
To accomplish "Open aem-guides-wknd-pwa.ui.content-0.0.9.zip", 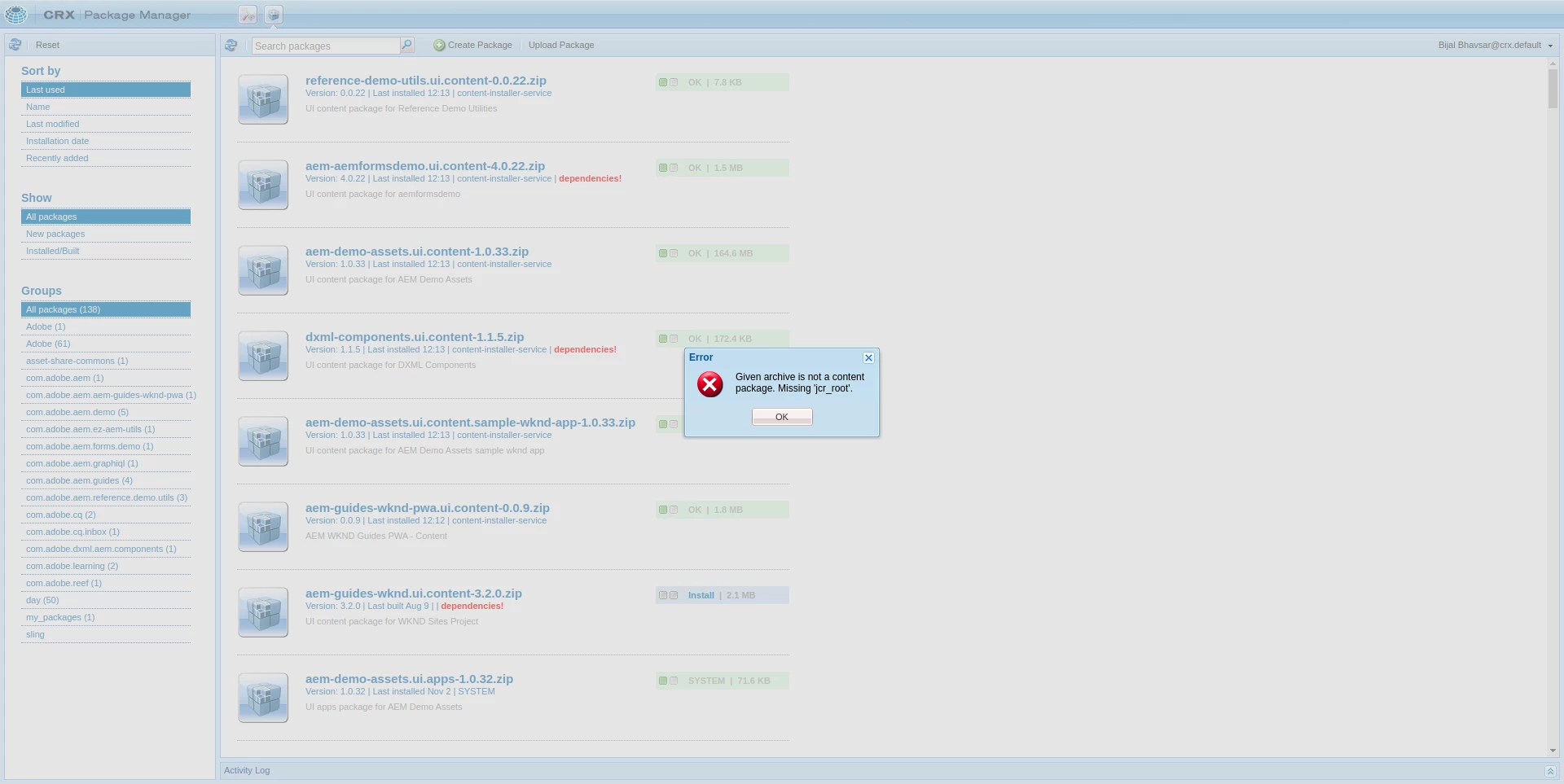I will pos(428,508).
